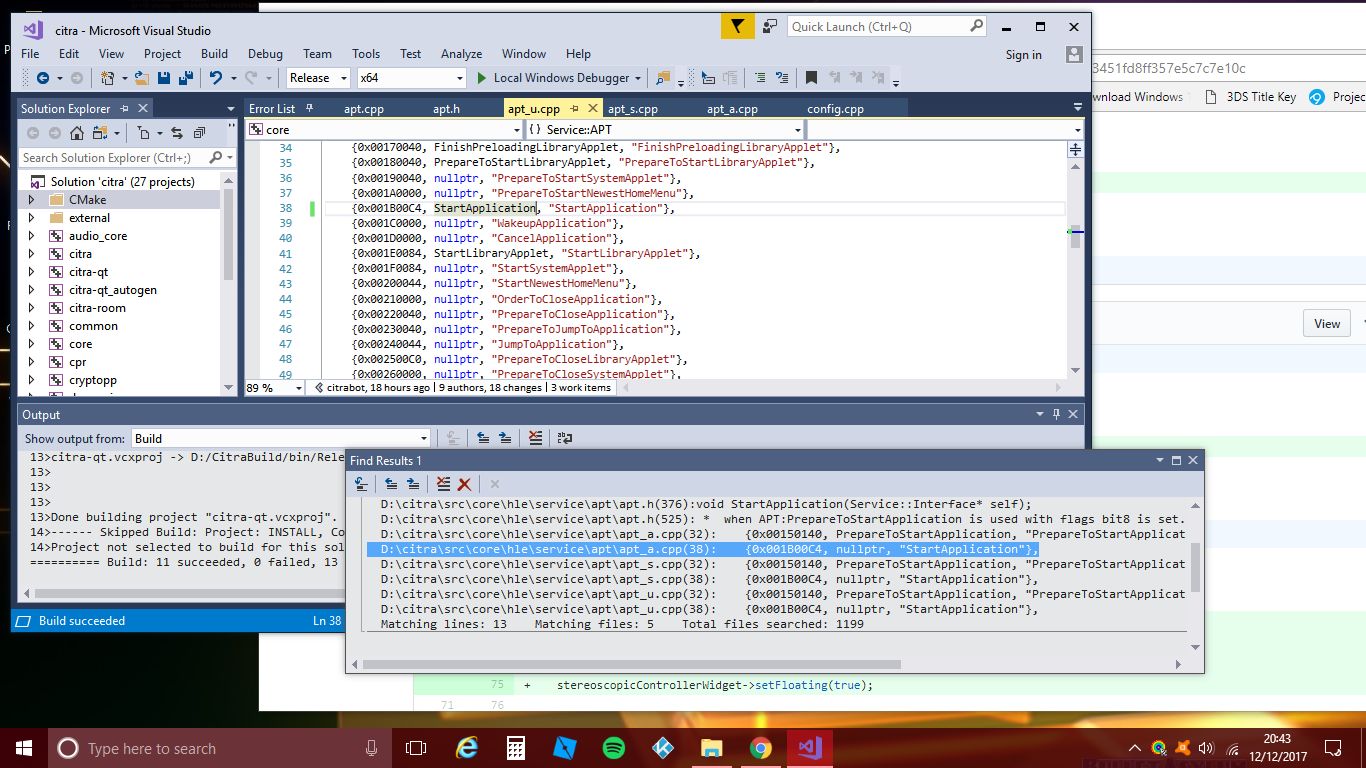
Task: Click the comment selected lines icon
Action: tap(759, 78)
